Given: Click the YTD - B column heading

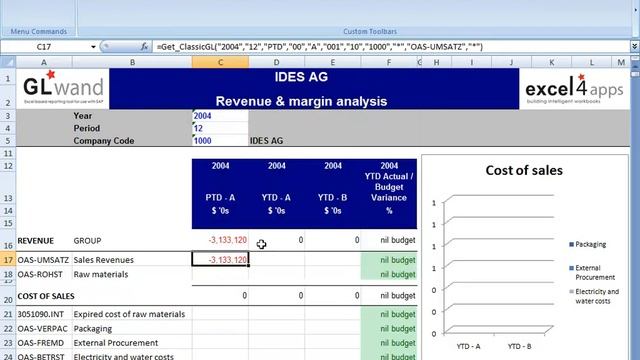Looking at the screenshot, I should [x=333, y=198].
